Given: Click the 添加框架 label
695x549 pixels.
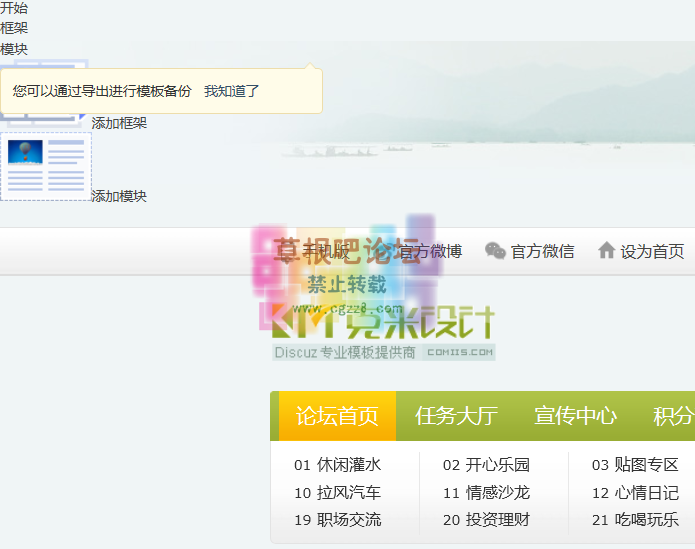Looking at the screenshot, I should [x=119, y=123].
